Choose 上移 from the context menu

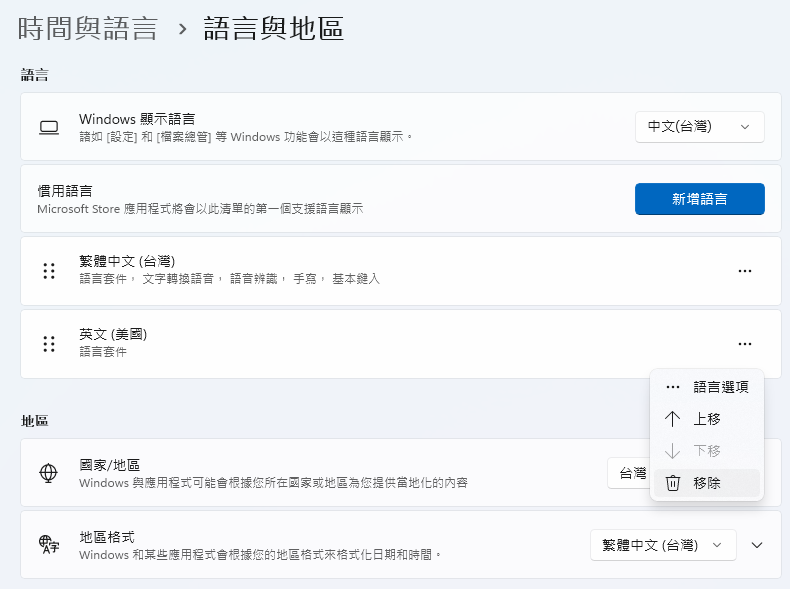tap(707, 419)
